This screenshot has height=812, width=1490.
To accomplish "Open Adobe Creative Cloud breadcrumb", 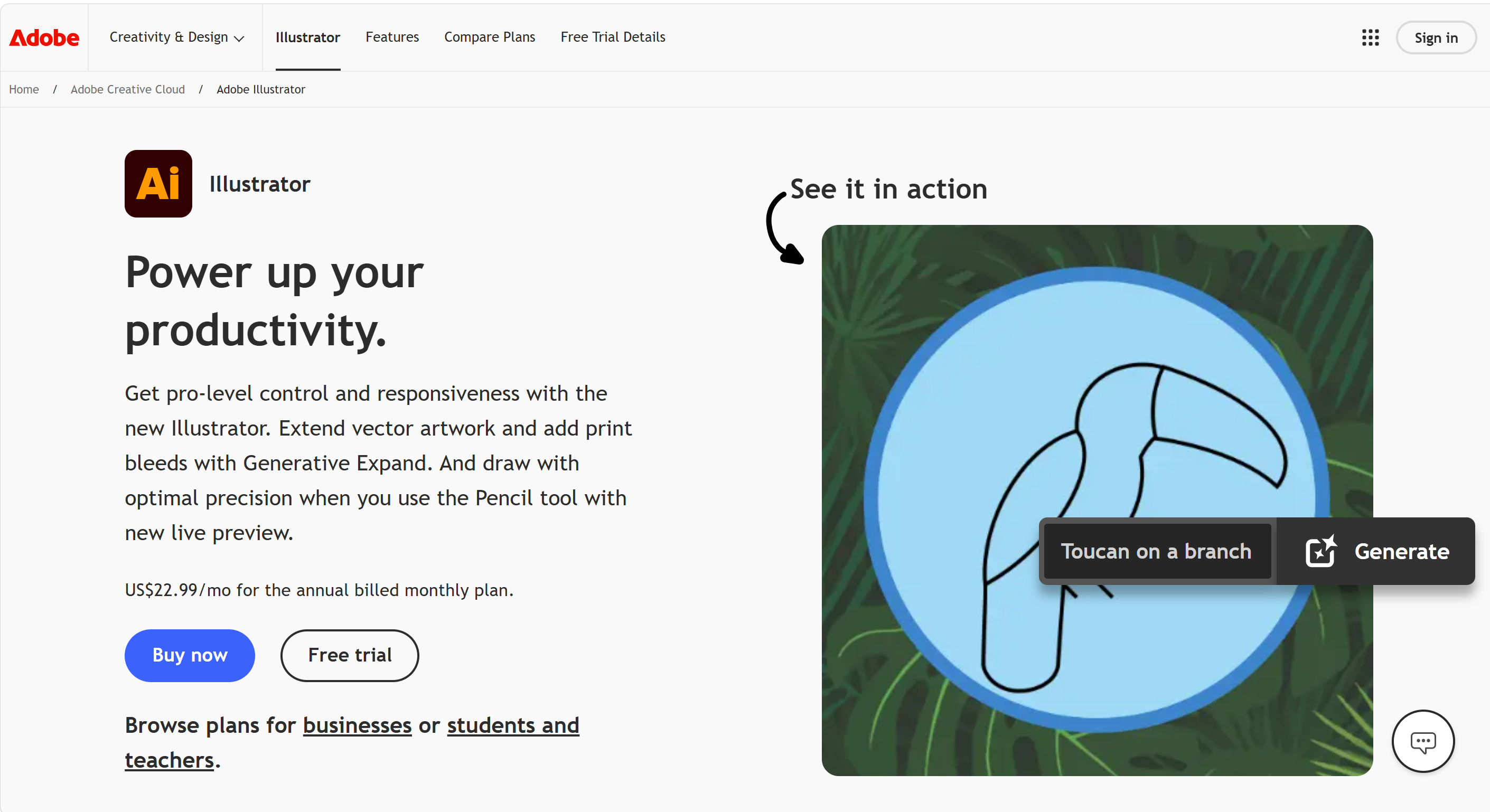I will tap(127, 89).
